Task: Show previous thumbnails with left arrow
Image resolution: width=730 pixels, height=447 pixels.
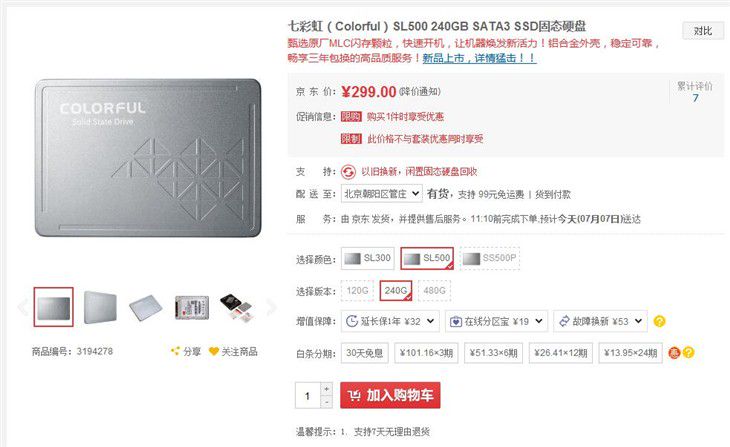Action: tap(23, 307)
